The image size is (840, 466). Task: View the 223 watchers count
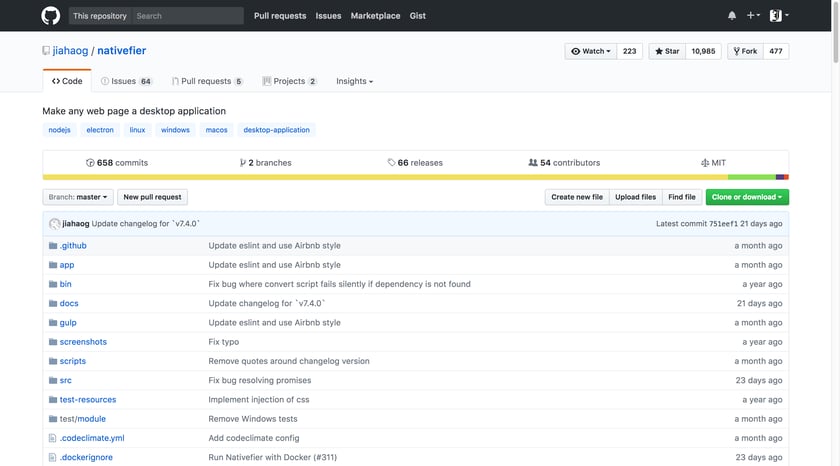point(629,51)
